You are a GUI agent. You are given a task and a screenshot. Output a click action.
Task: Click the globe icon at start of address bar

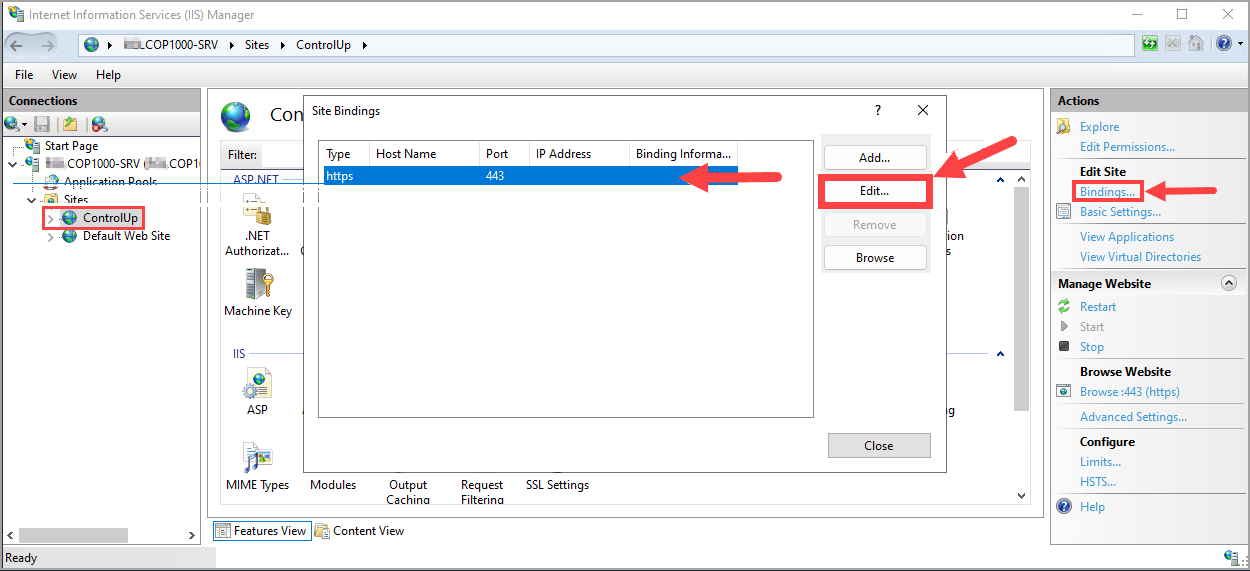pyautogui.click(x=92, y=44)
